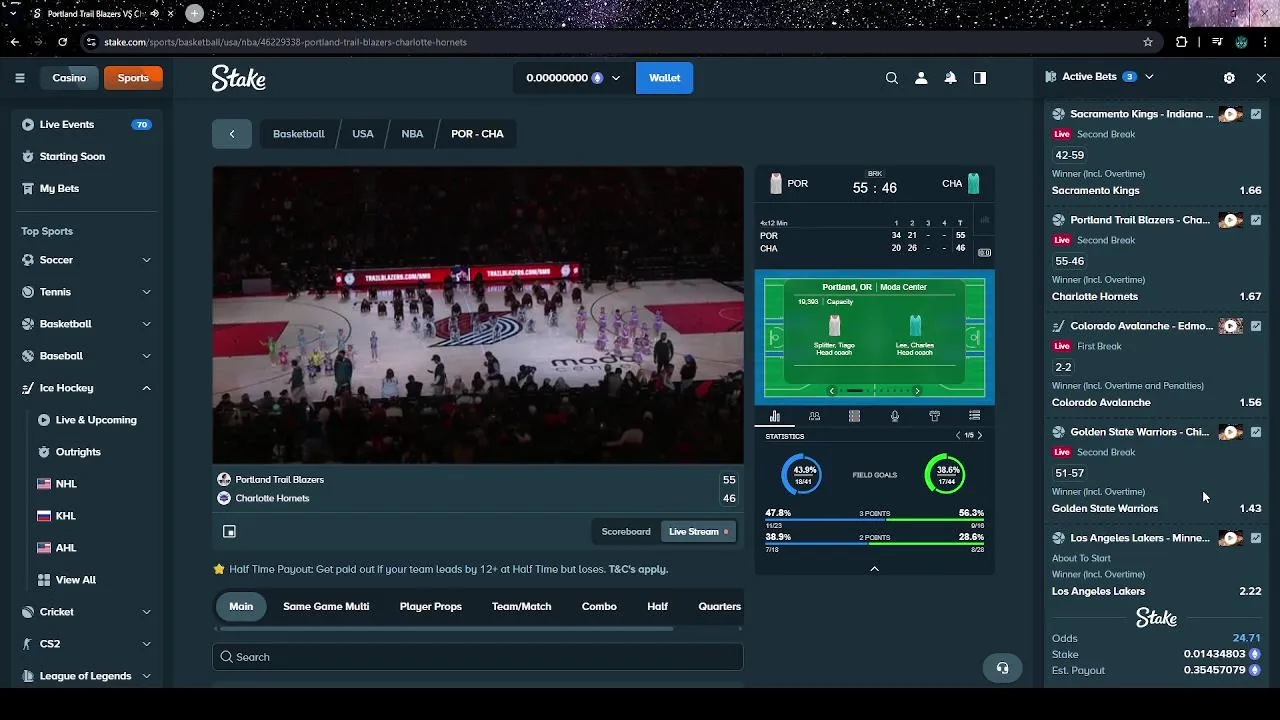Select the Team/Match tab
The width and height of the screenshot is (1280, 720).
pos(521,606)
